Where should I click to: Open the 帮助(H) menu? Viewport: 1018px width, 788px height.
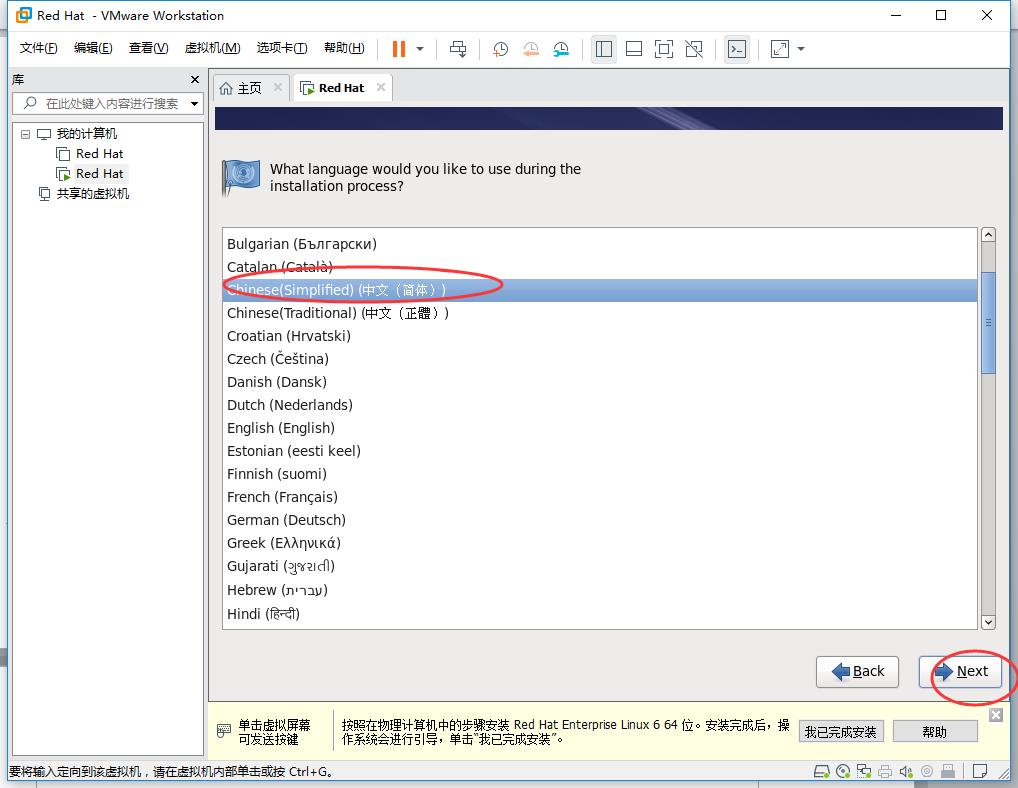click(x=344, y=48)
